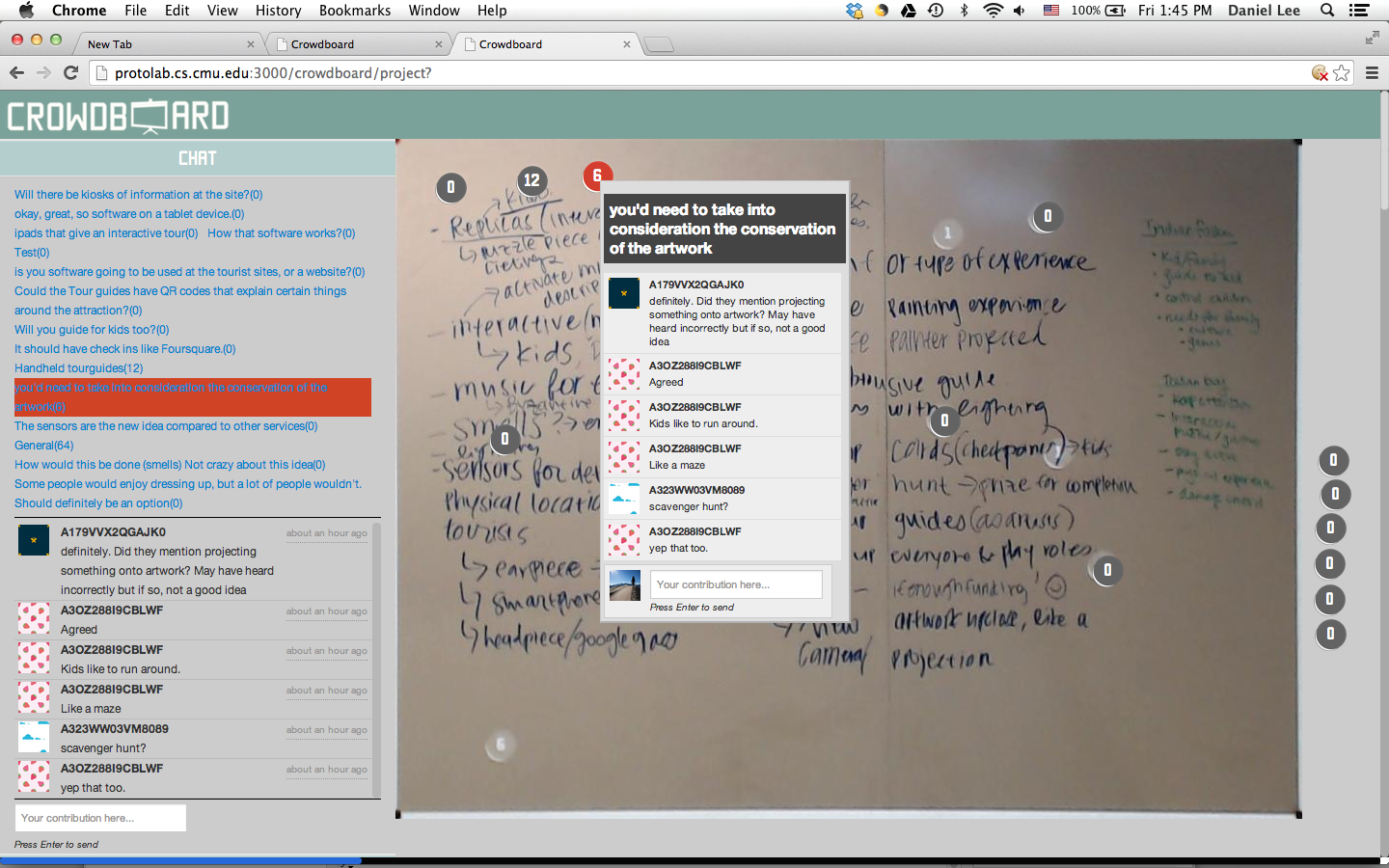Open 'Will there be kiosks of information' thread
This screenshot has width=1389, height=868.
[x=138, y=195]
